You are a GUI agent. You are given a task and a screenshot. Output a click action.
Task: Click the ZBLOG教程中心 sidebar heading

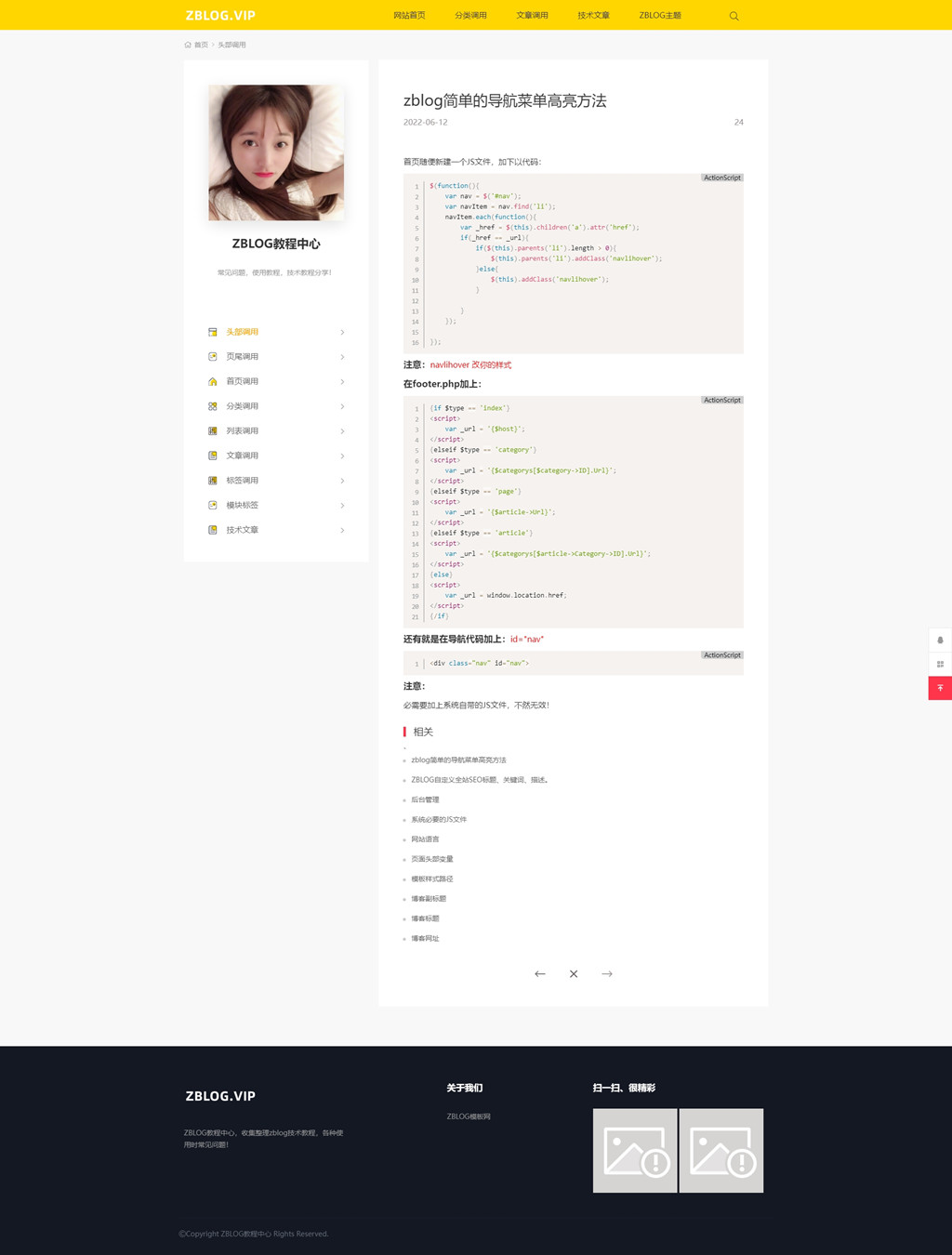pyautogui.click(x=276, y=244)
